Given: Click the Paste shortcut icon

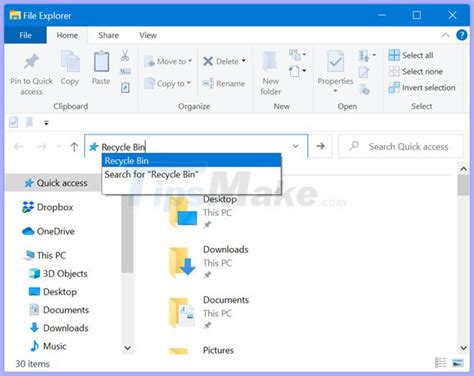Looking at the screenshot, I should (x=125, y=88).
